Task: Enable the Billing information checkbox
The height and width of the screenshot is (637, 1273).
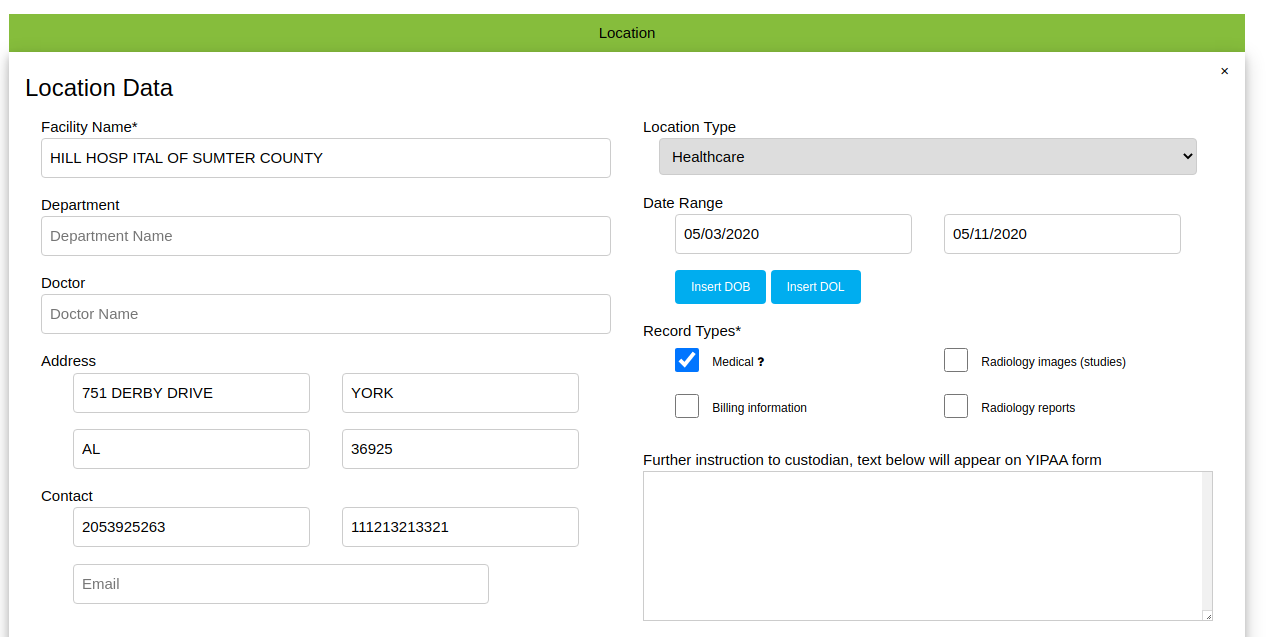Action: click(x=687, y=406)
